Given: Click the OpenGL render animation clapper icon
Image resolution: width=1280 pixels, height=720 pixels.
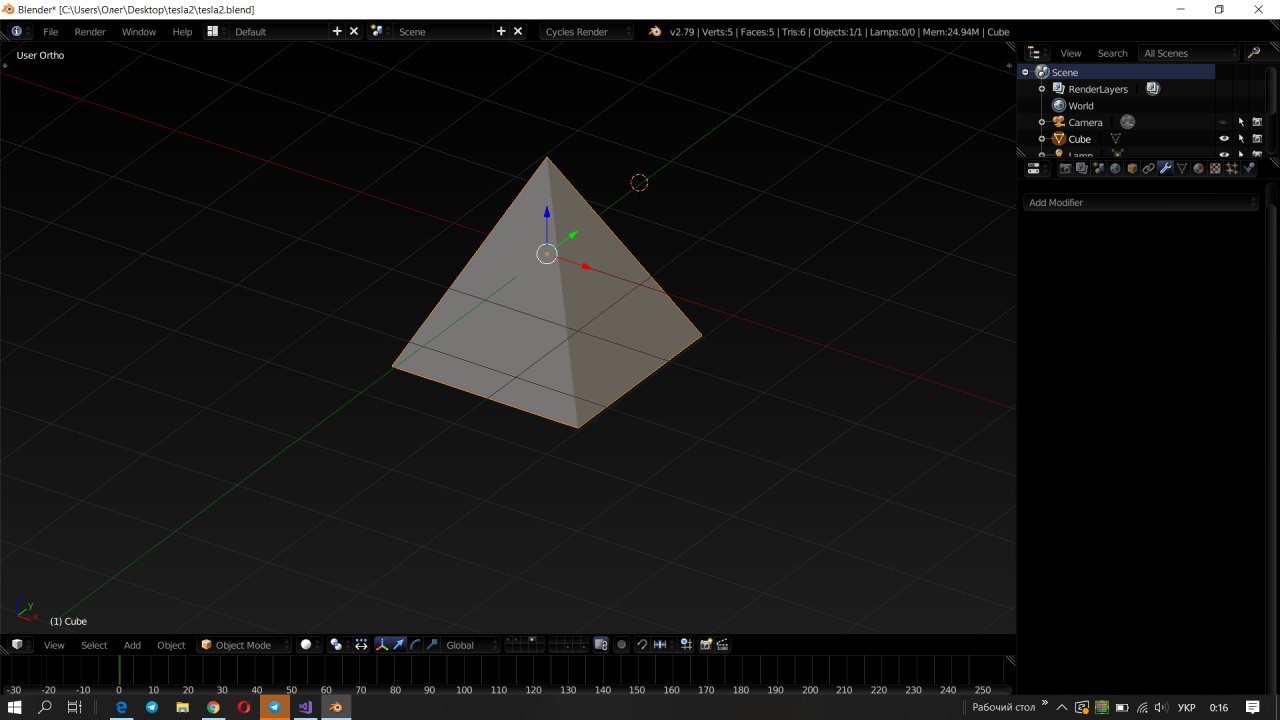Looking at the screenshot, I should click(723, 645).
